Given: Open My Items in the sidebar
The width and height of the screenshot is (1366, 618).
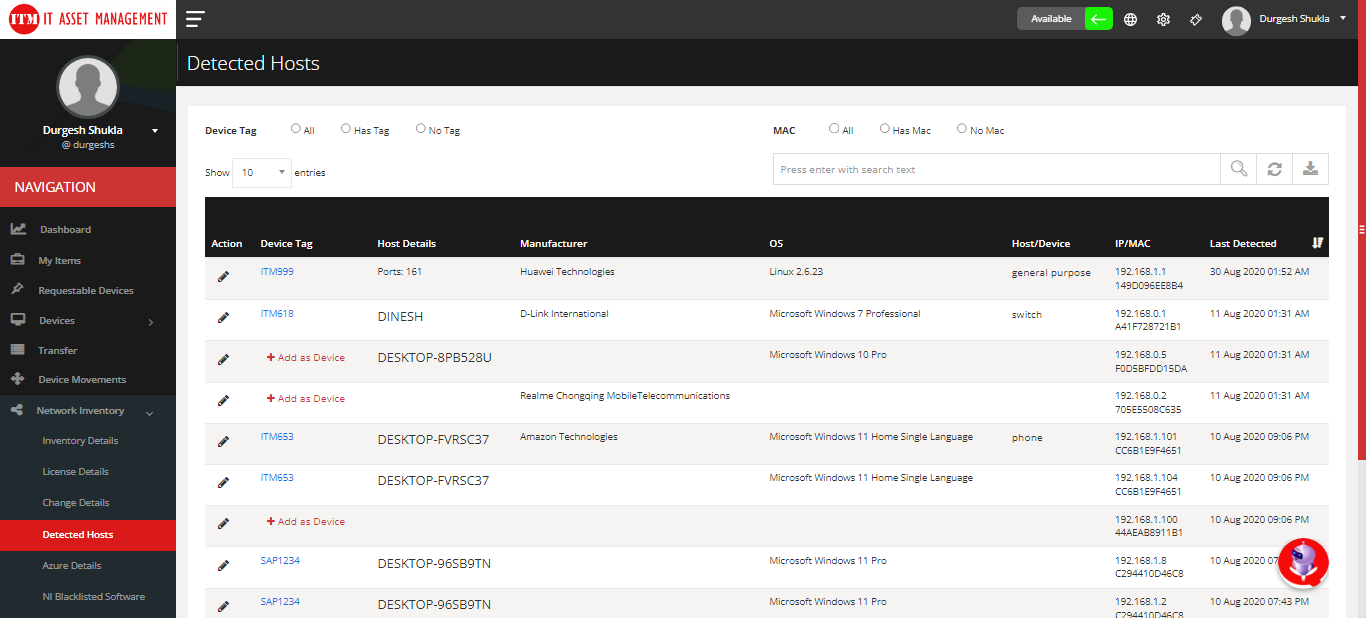Looking at the screenshot, I should click(59, 261).
